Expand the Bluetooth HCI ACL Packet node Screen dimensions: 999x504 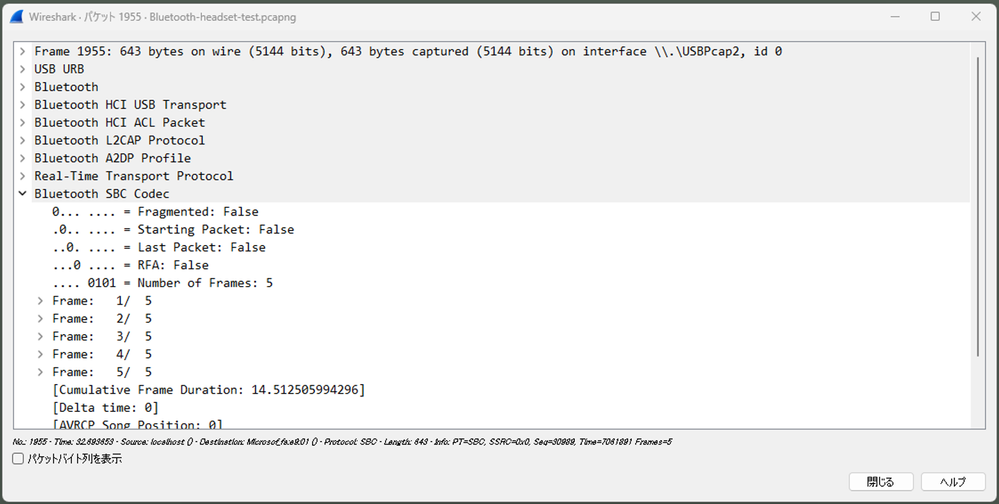pos(23,122)
